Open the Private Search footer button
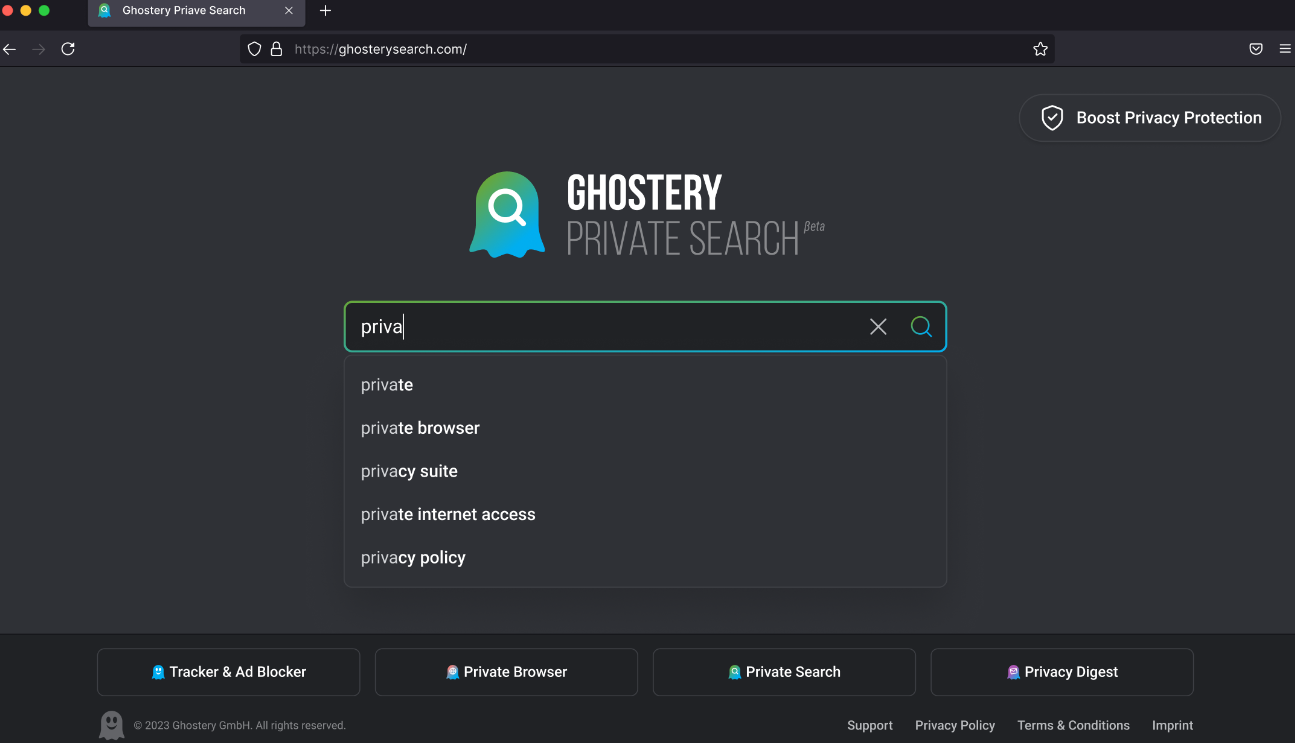Viewport: 1295px width, 743px height. [784, 672]
